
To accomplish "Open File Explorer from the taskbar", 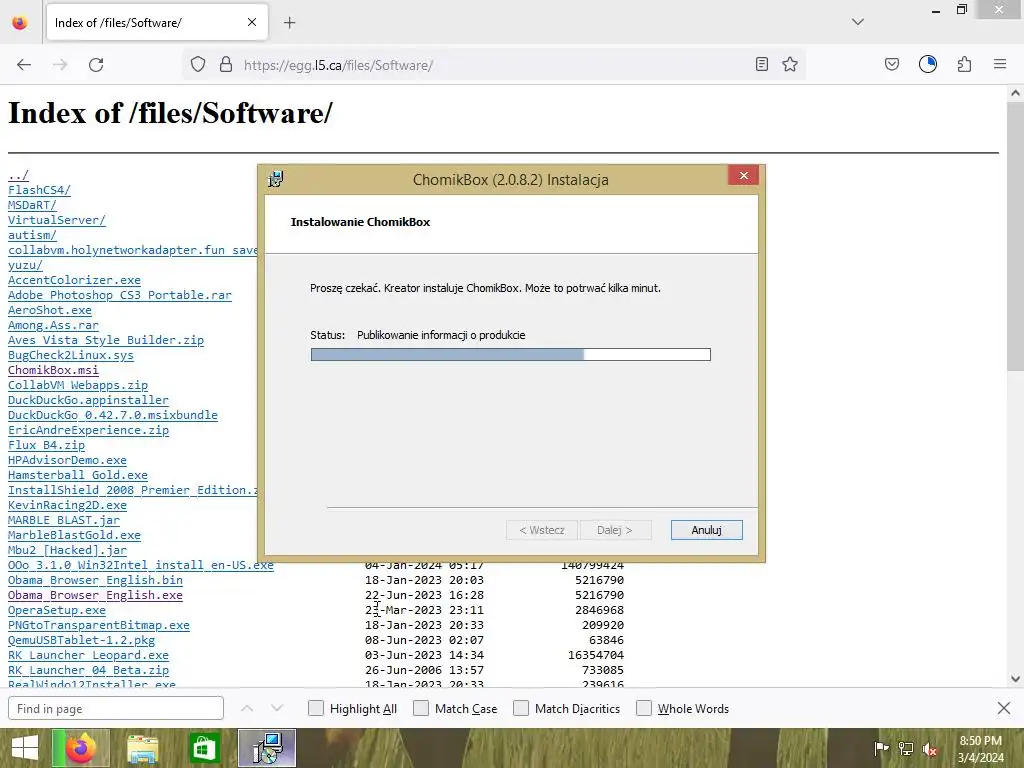I will [143, 749].
